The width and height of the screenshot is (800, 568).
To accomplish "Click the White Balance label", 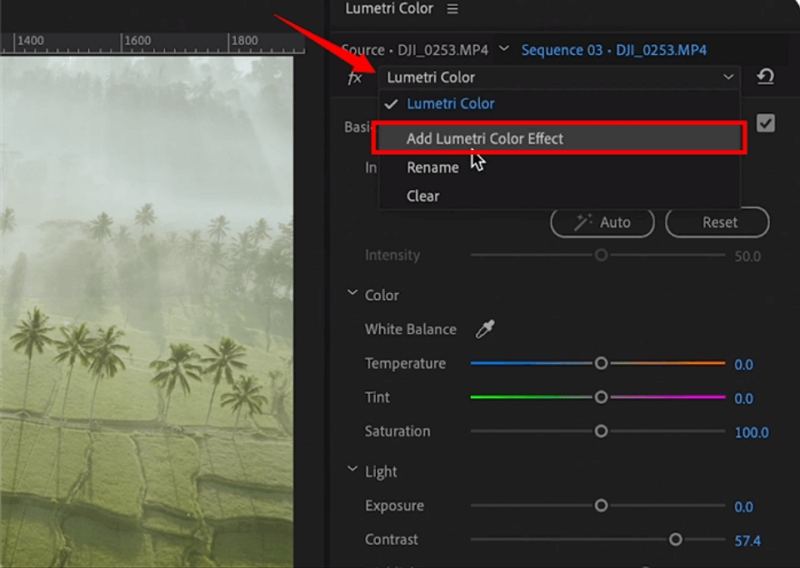I will coord(410,329).
